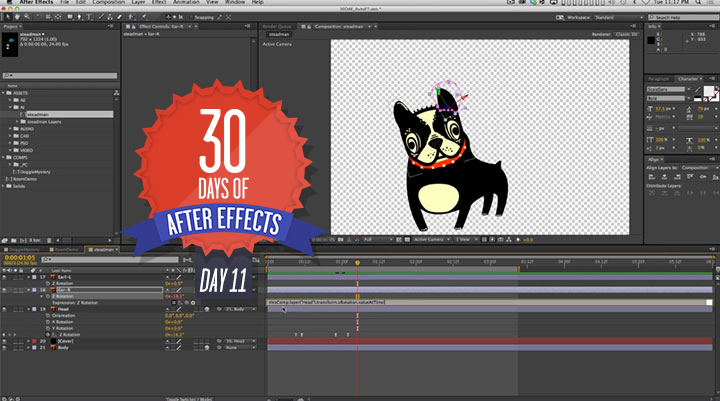Open the Window menu

(235, 2)
